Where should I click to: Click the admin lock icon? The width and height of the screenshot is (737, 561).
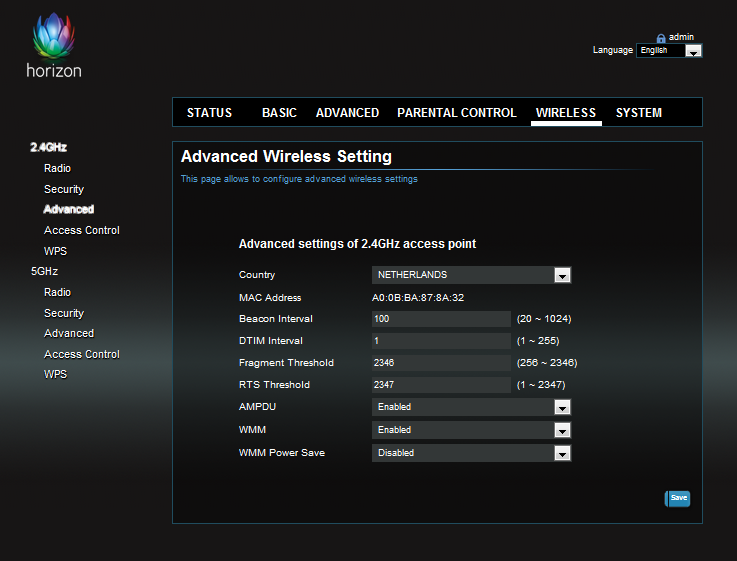tap(661, 38)
